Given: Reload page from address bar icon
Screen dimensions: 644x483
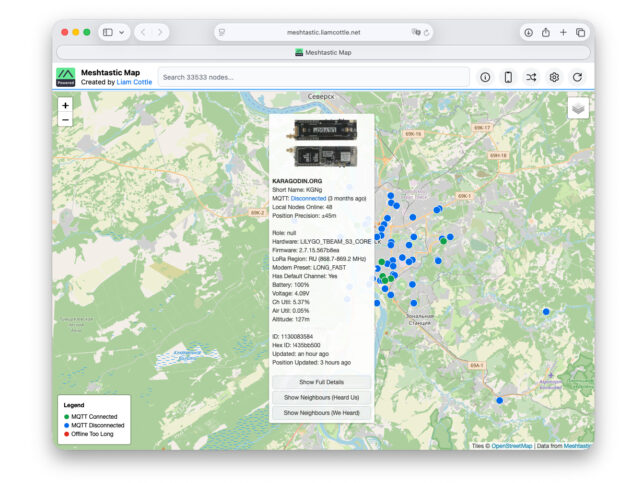Looking at the screenshot, I should tap(426, 32).
